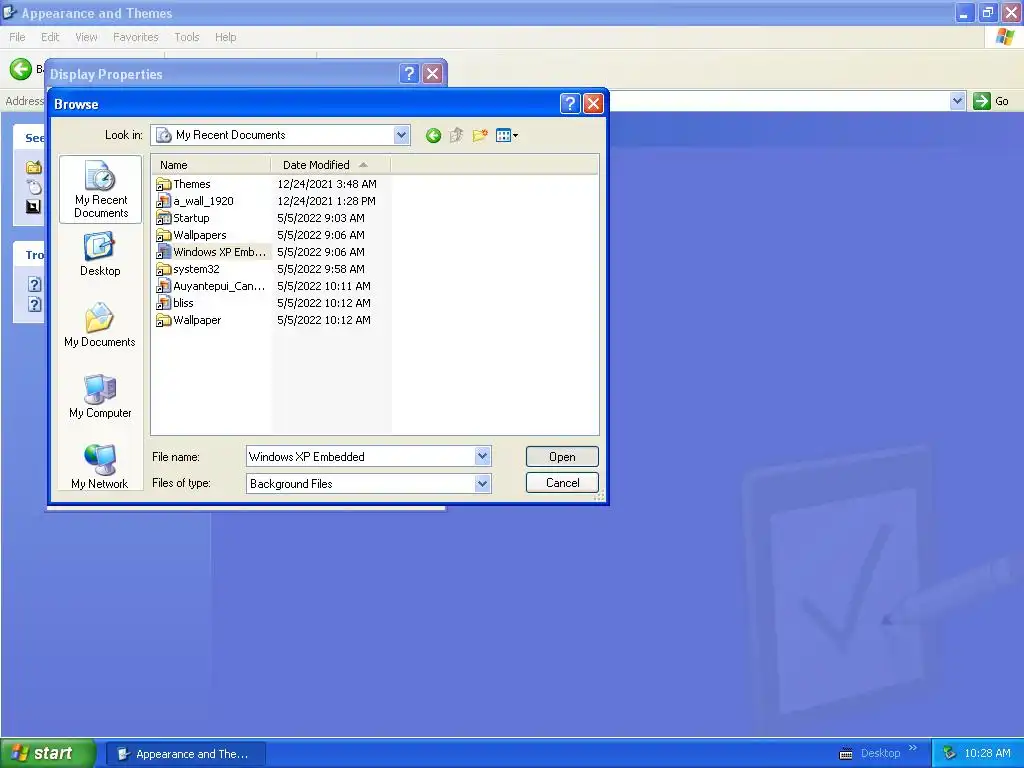1024x768 pixels.
Task: Select the bliss image icon
Action: coord(163,303)
